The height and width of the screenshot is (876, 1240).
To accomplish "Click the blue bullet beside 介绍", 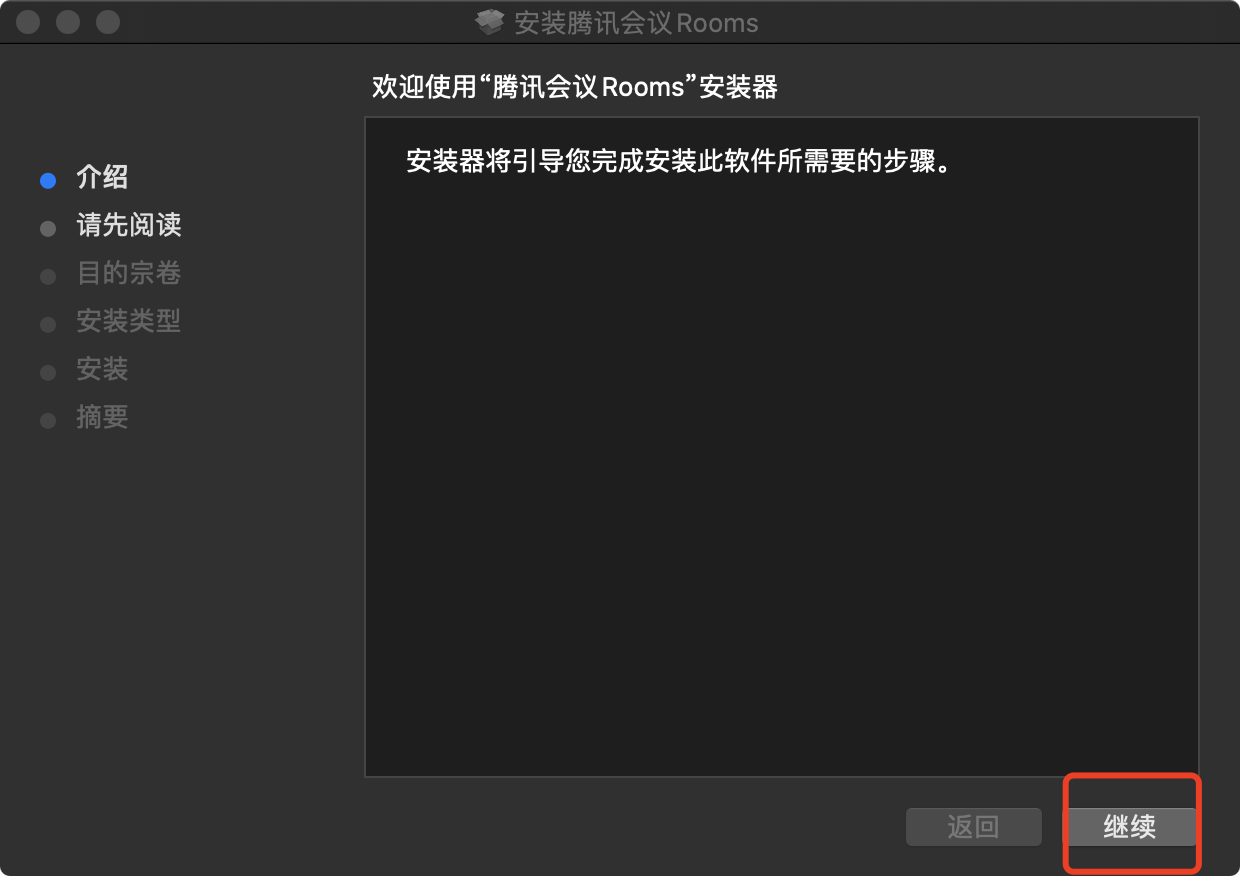I will pyautogui.click(x=47, y=181).
